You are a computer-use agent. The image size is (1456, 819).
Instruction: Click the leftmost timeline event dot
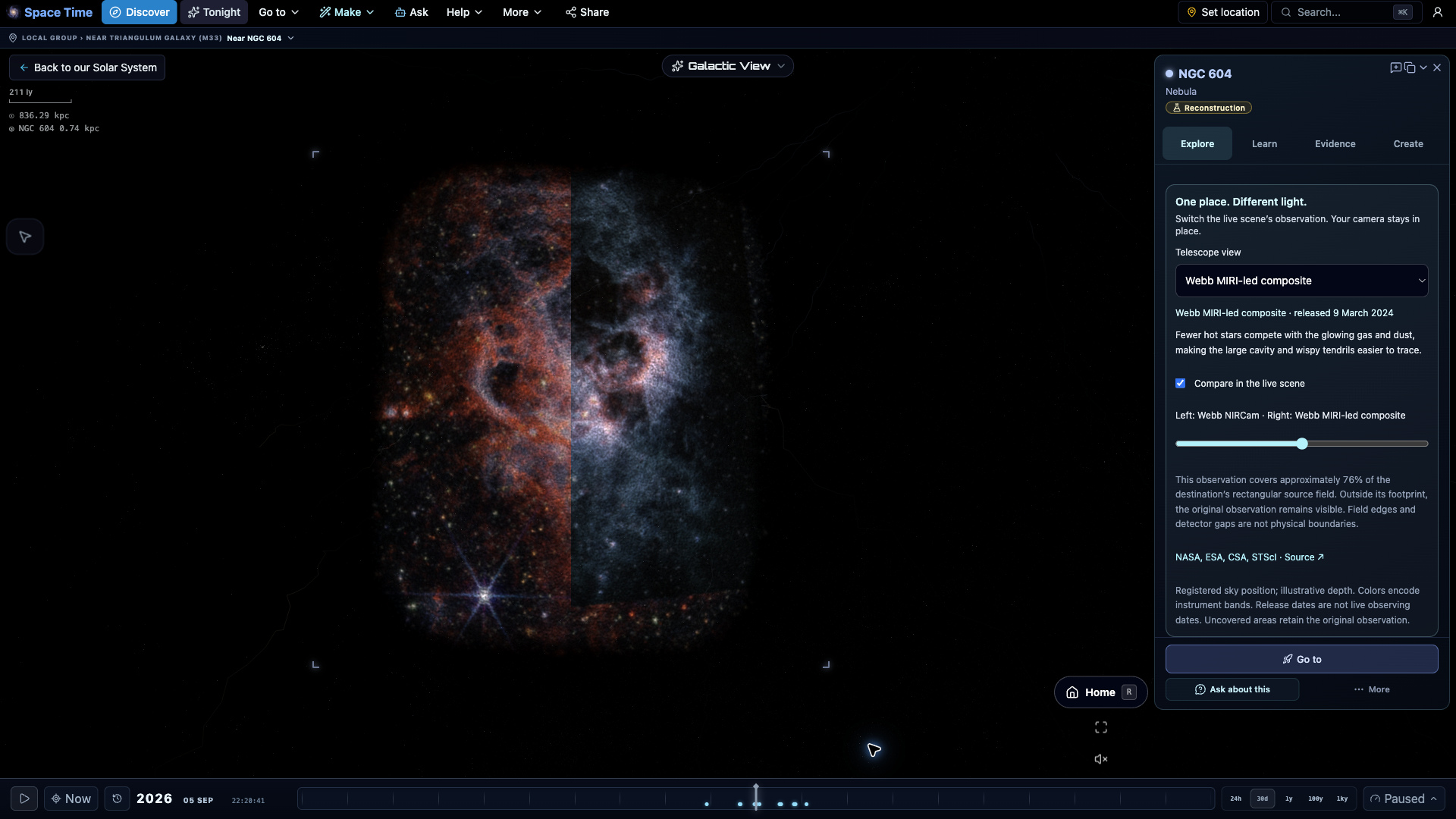pos(707,804)
